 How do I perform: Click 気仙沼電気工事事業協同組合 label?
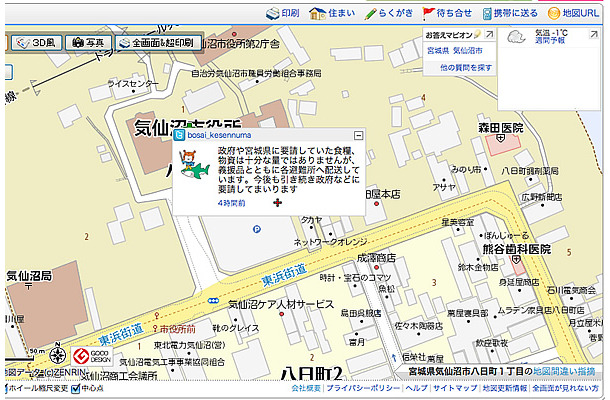[x=172, y=362]
